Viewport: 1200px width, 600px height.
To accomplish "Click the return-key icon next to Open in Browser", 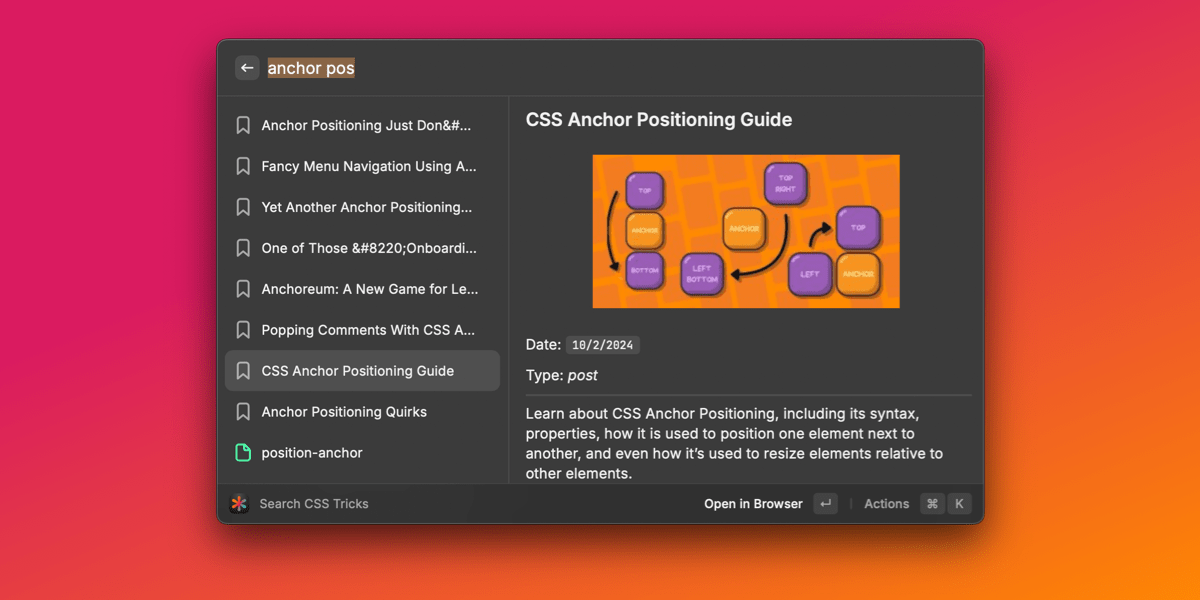I will pyautogui.click(x=825, y=503).
